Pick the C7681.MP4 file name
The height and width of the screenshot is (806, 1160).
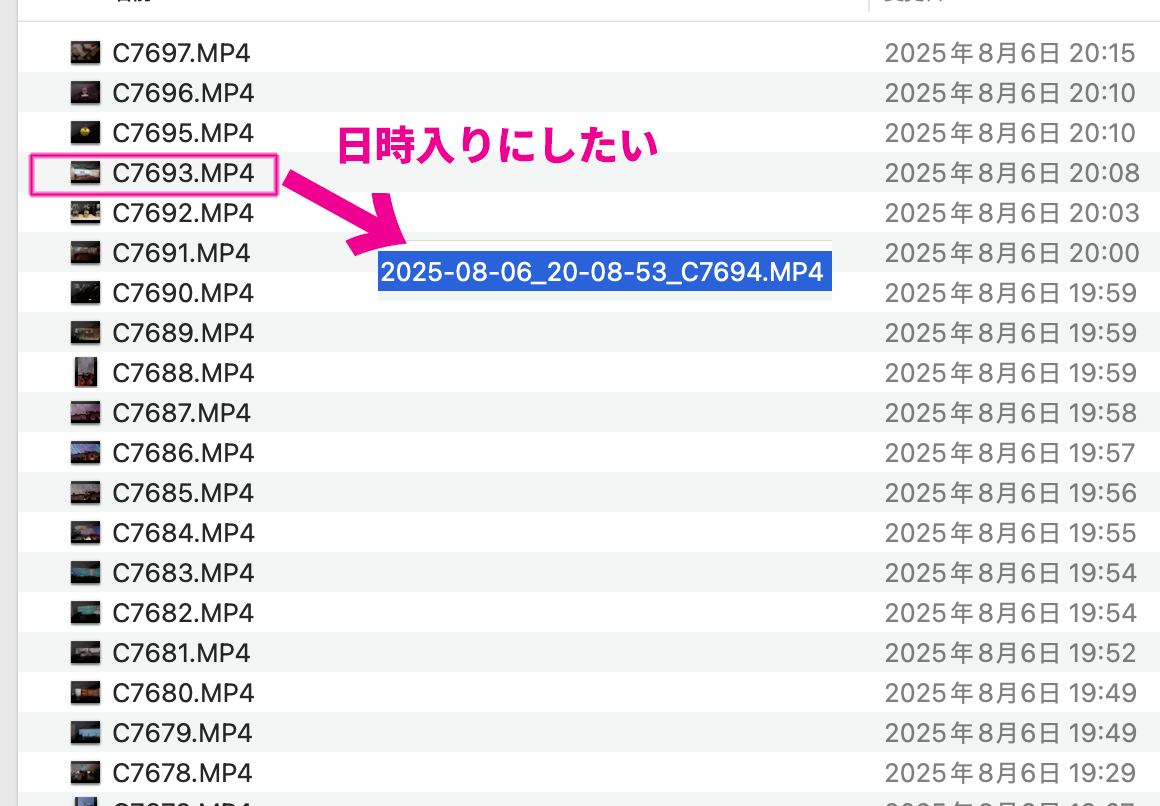tap(181, 653)
